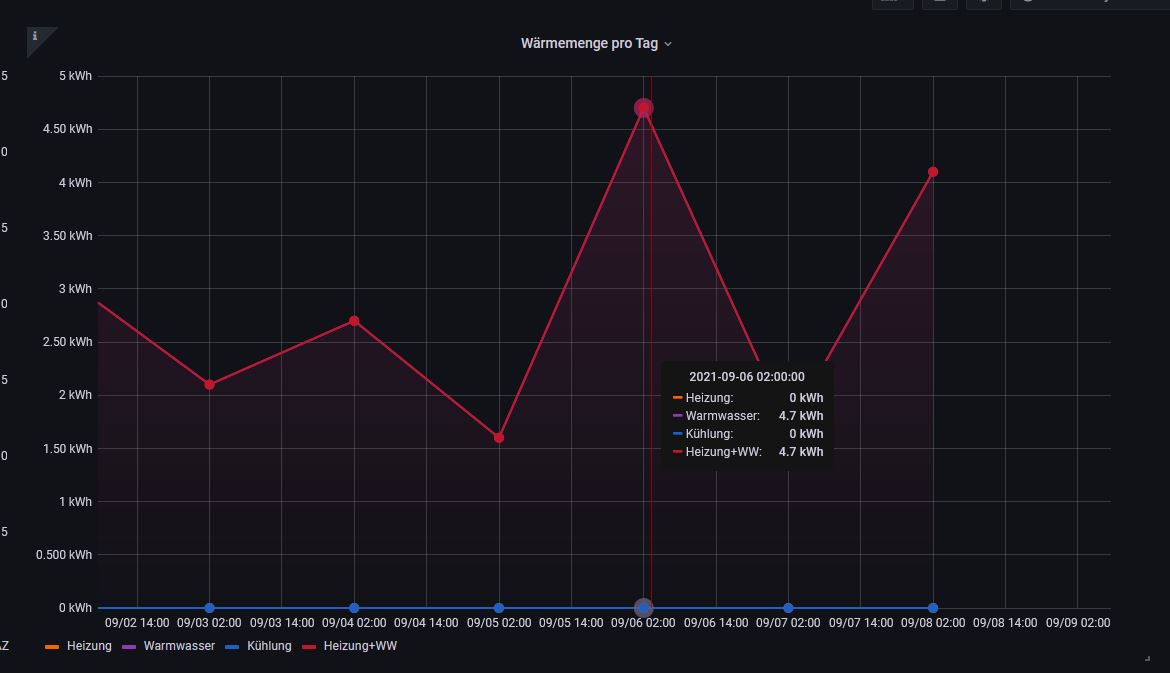Click the 5 kWh y-axis label
This screenshot has width=1170, height=673.
[x=75, y=75]
